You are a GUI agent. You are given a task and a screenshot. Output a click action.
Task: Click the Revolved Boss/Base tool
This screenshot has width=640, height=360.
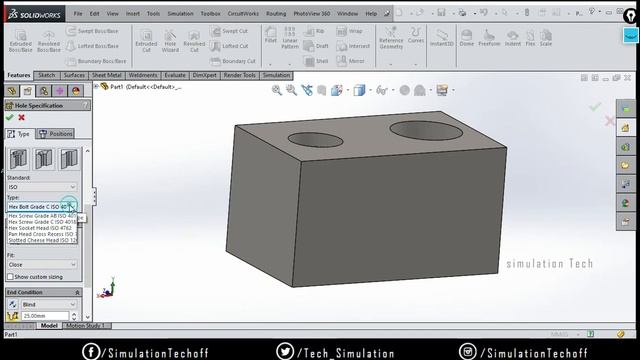click(49, 40)
